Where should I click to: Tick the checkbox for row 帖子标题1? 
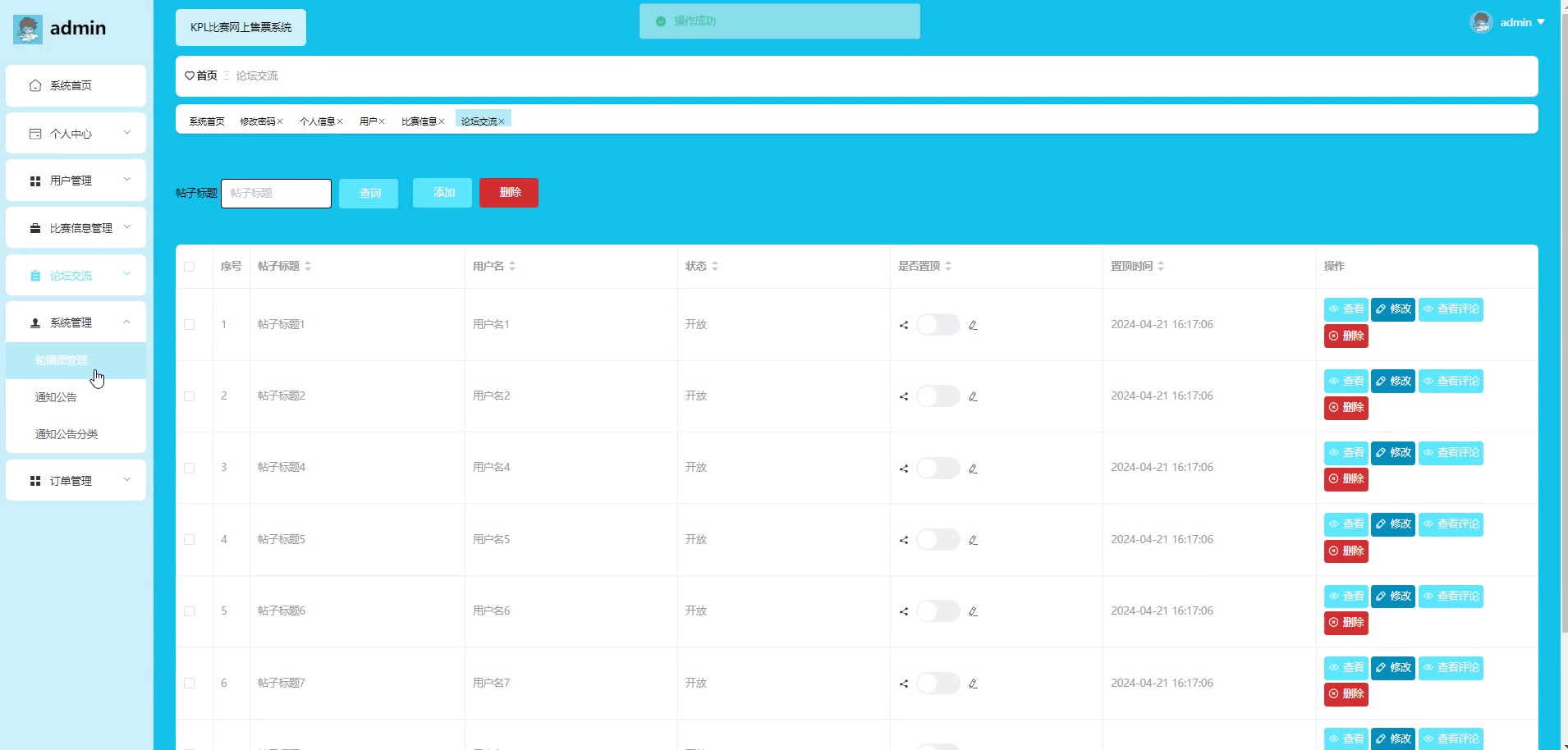[x=190, y=324]
